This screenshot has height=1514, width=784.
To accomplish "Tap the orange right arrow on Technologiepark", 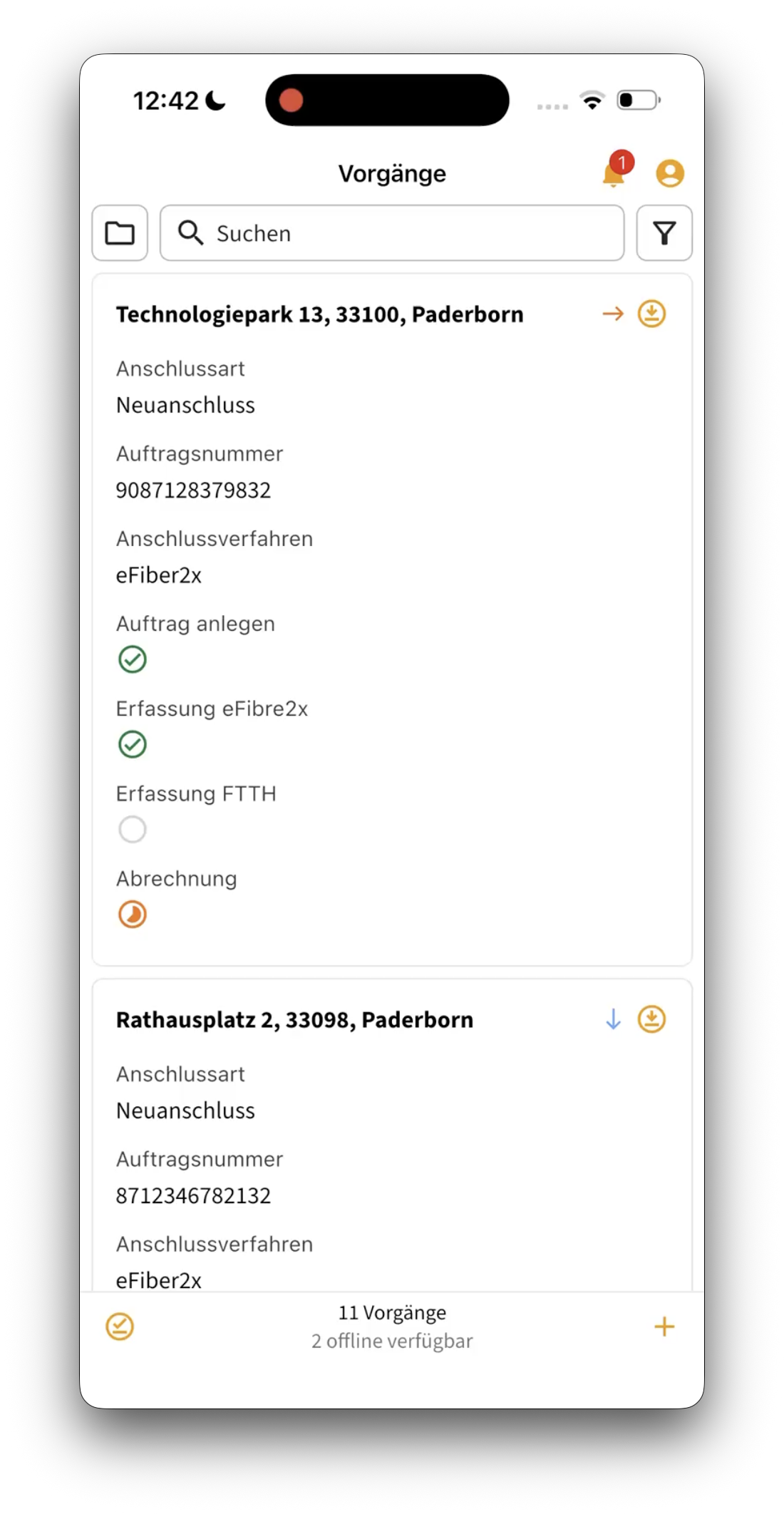I will click(x=613, y=314).
